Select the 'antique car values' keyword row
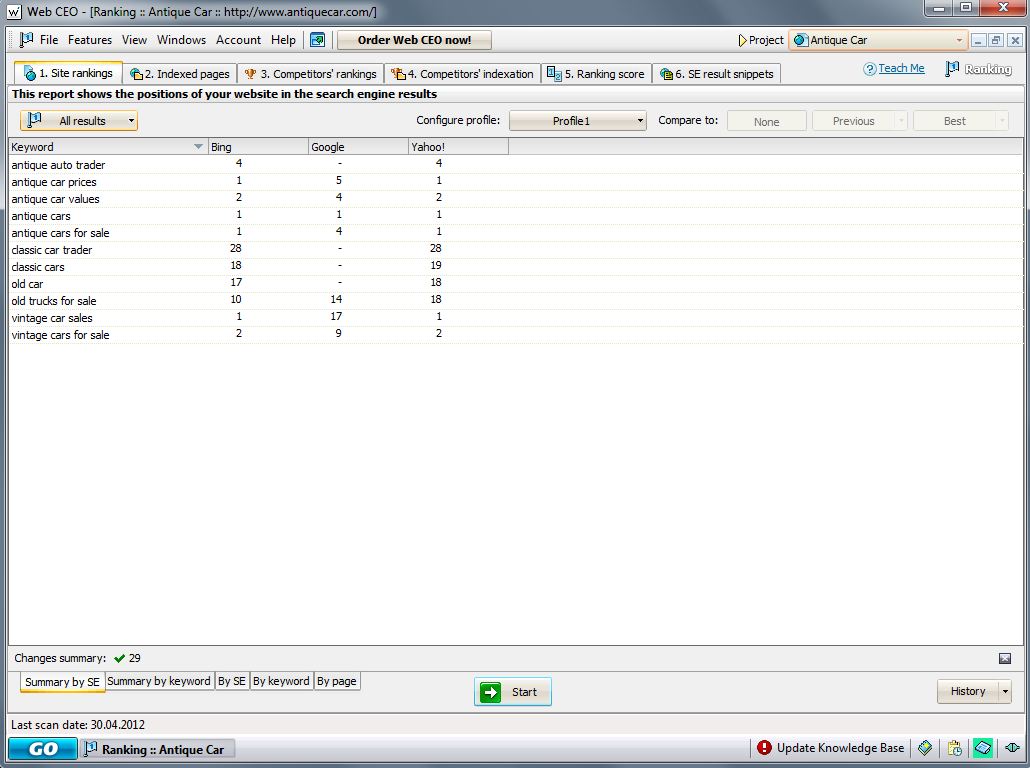The height and width of the screenshot is (768, 1030). [516, 198]
